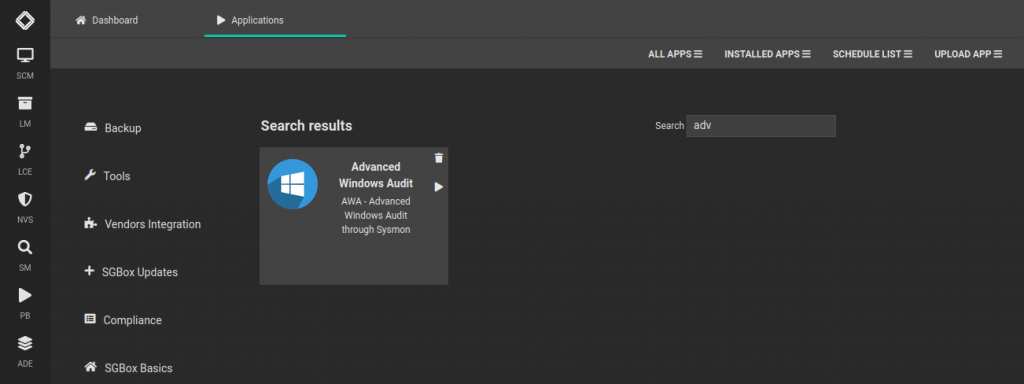Viewport: 1024px width, 384px height.
Task: Open the LM archive box icon
Action: point(25,103)
